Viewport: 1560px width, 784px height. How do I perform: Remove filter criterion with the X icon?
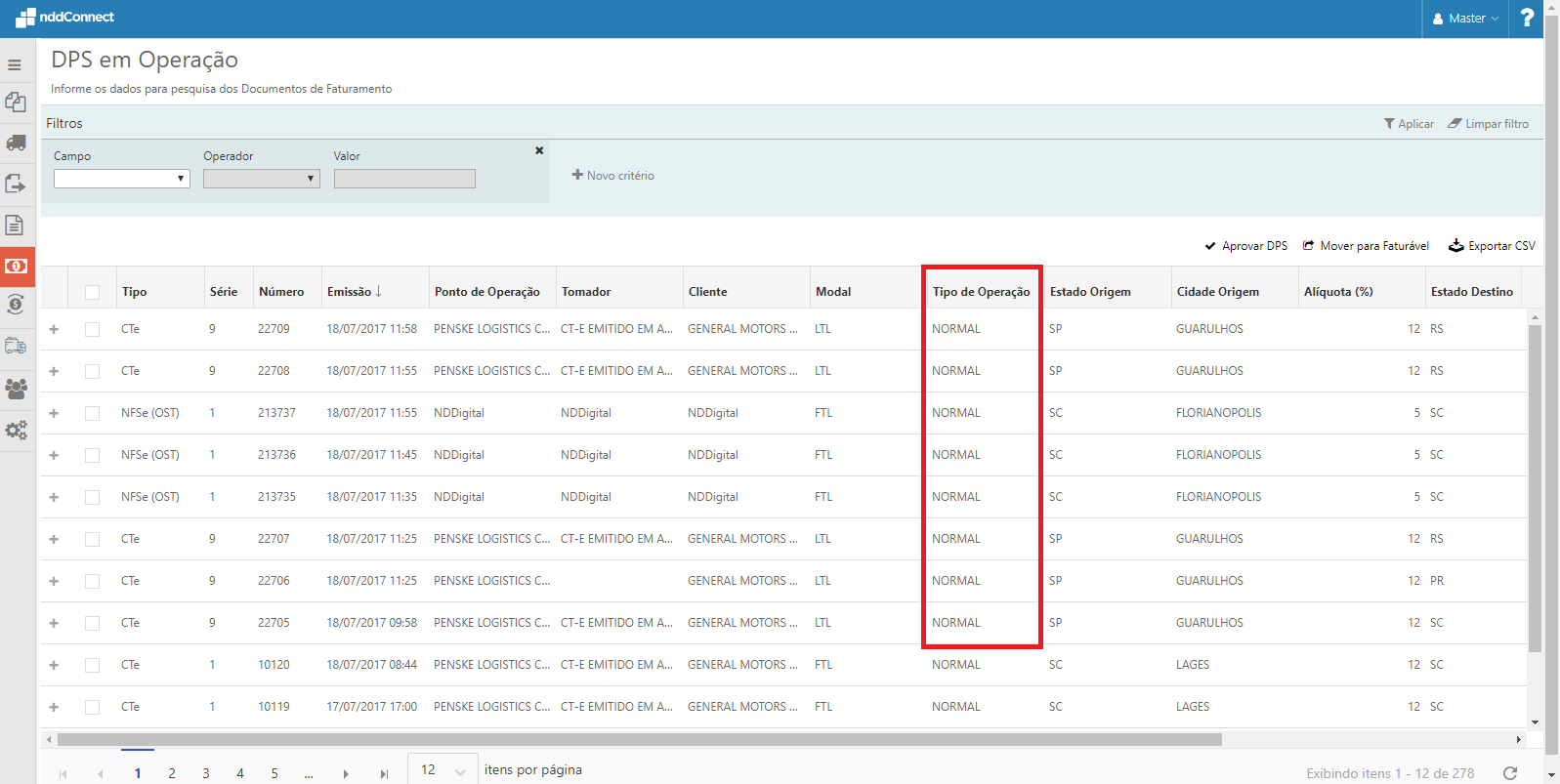click(539, 151)
